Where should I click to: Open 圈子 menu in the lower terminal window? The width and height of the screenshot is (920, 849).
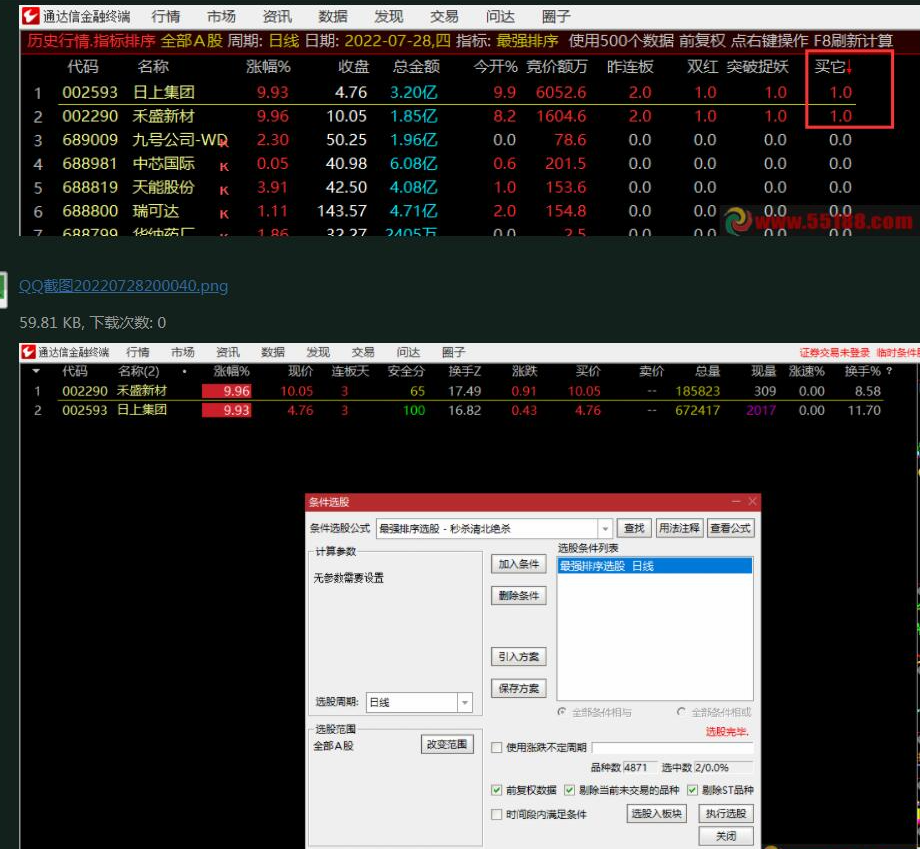coord(454,352)
